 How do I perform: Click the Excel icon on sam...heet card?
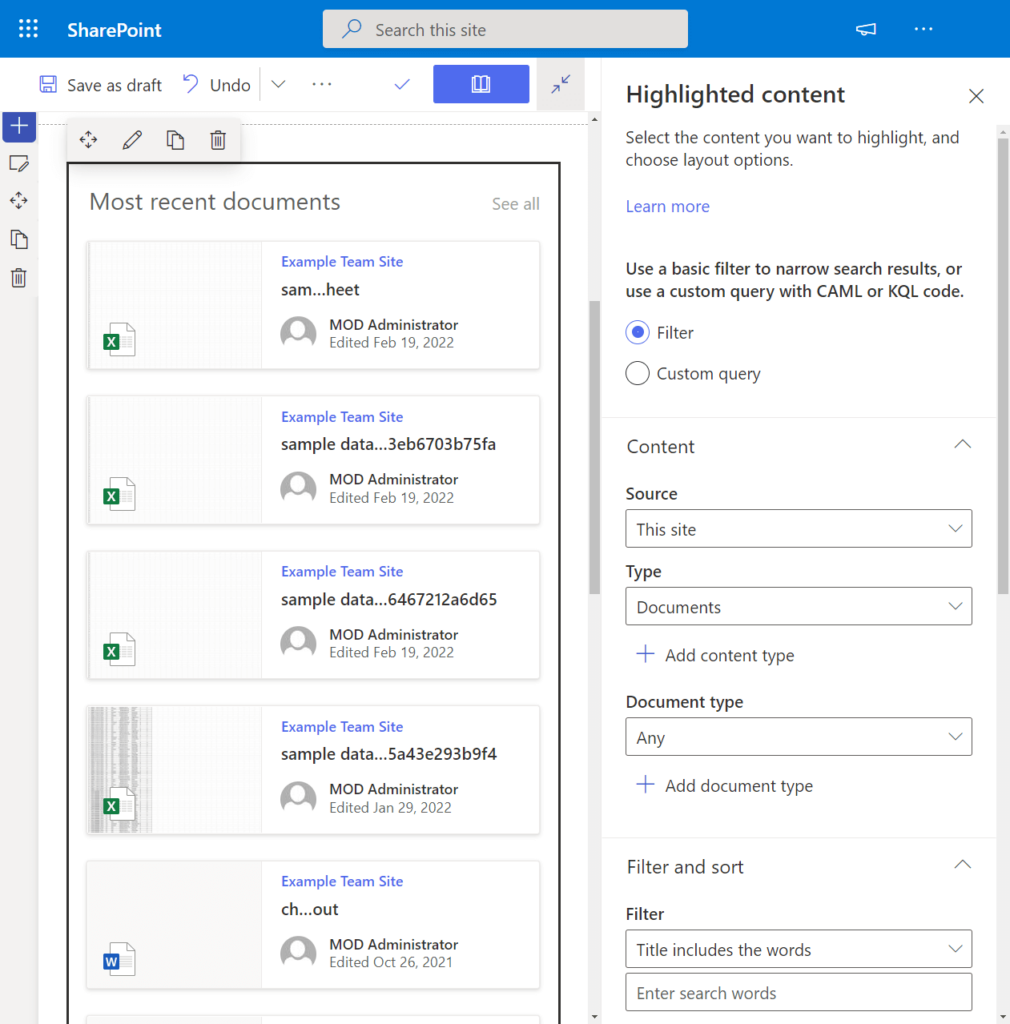click(x=119, y=339)
